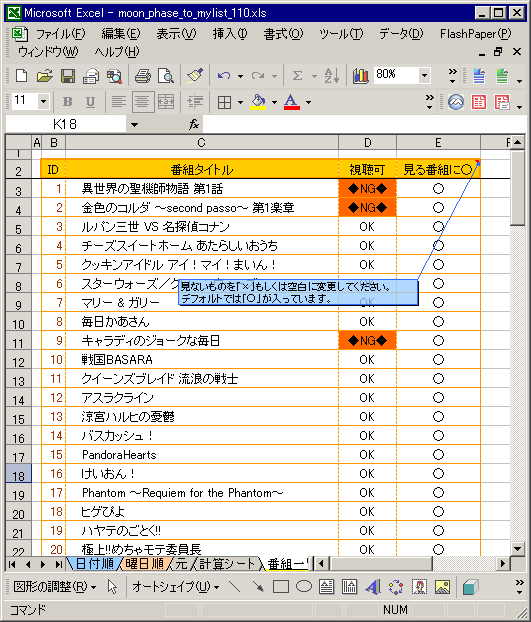
Task: Select row 18 header
Action: [18, 475]
